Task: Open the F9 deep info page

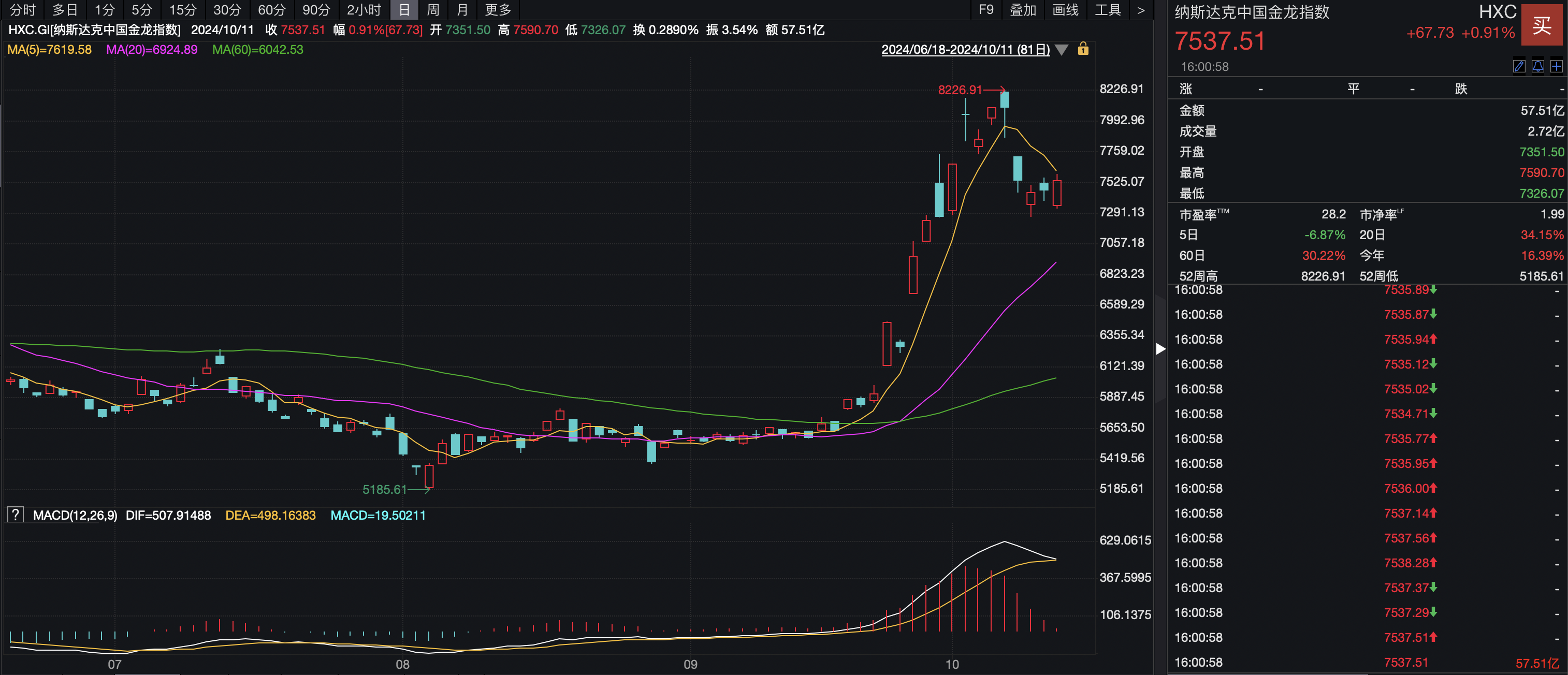Action: coord(985,10)
